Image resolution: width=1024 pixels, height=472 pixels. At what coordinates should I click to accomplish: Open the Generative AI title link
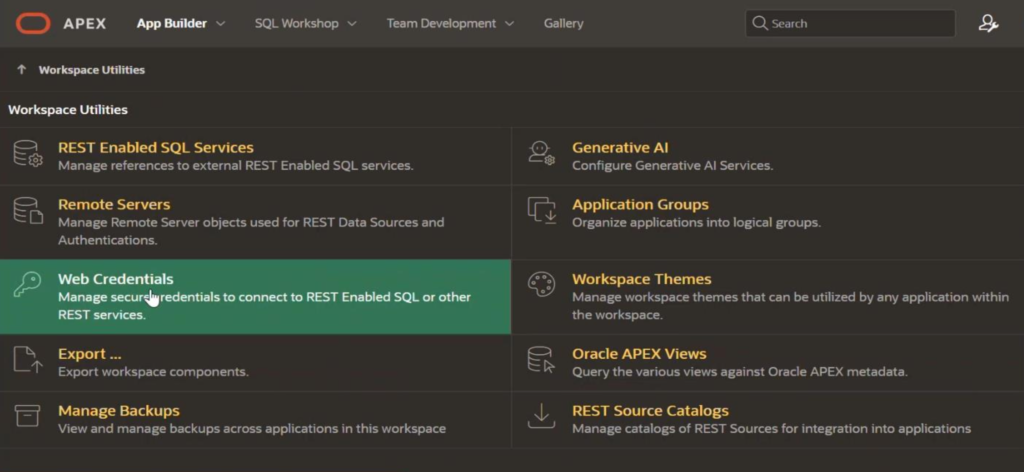[620, 147]
